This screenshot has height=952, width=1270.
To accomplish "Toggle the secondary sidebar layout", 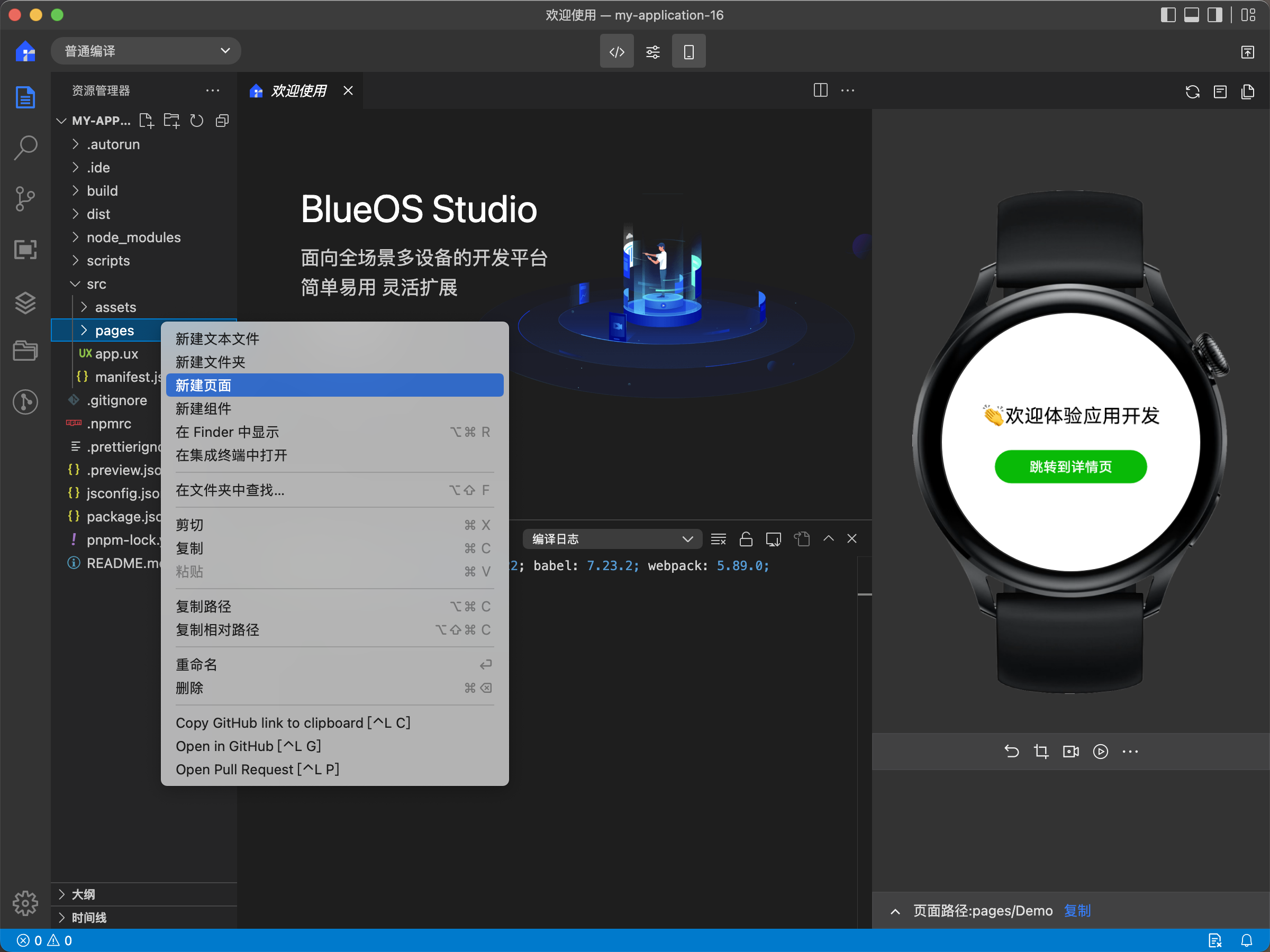I will [x=1215, y=15].
